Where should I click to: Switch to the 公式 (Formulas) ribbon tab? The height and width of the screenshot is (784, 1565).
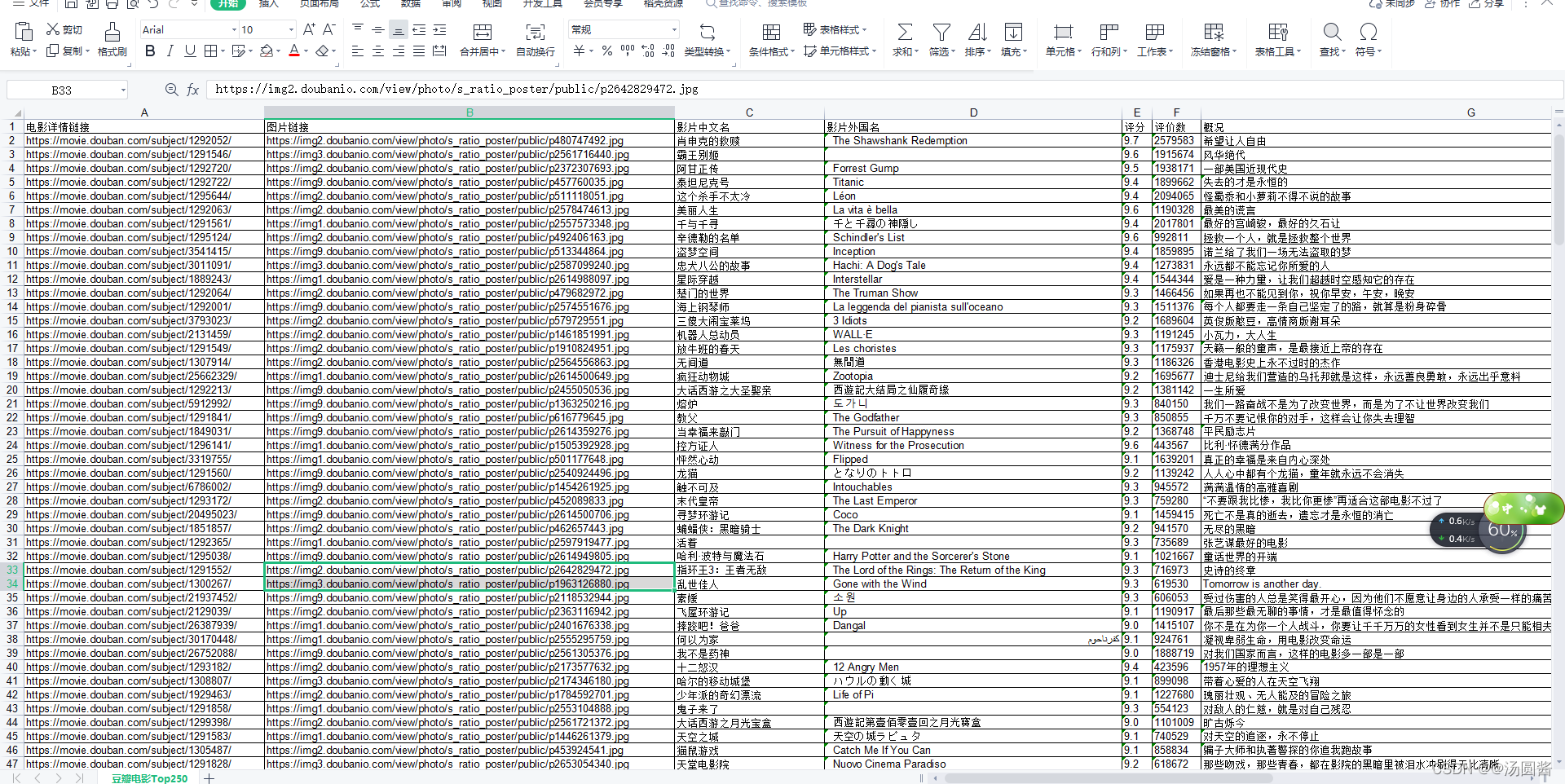click(370, 3)
